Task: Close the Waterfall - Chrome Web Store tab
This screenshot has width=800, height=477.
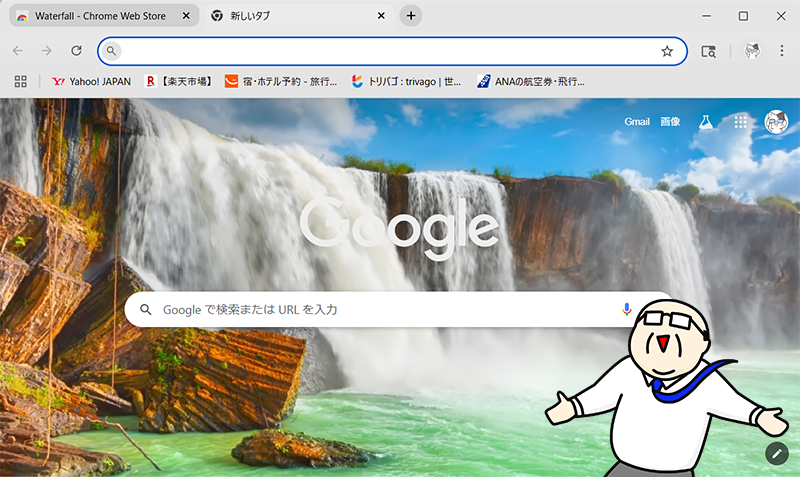Action: tap(186, 16)
